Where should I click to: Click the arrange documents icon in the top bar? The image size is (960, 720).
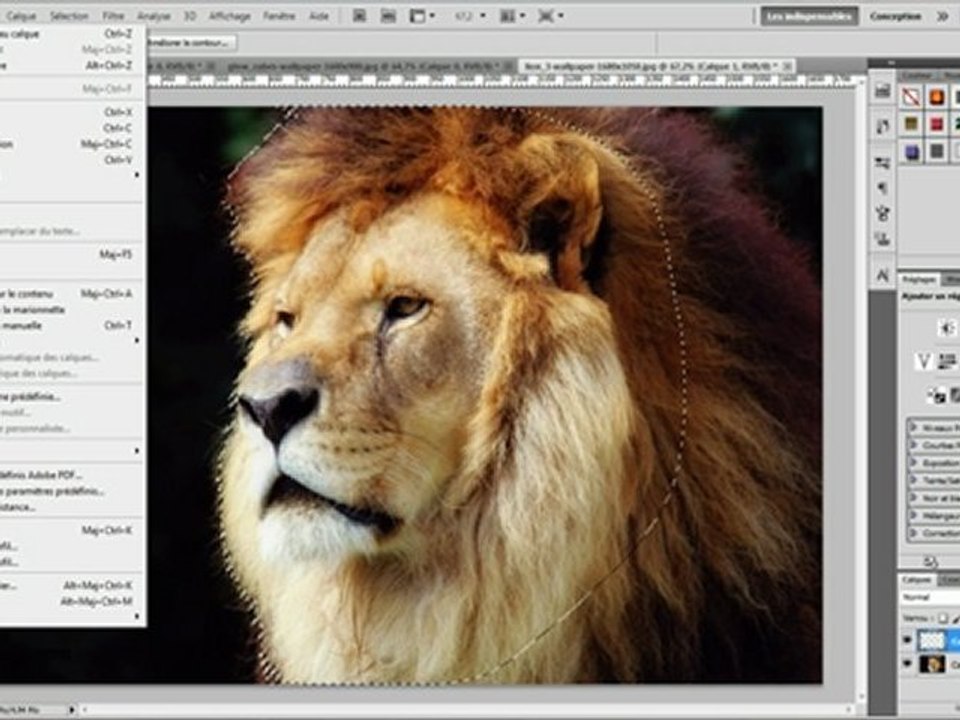click(x=512, y=16)
